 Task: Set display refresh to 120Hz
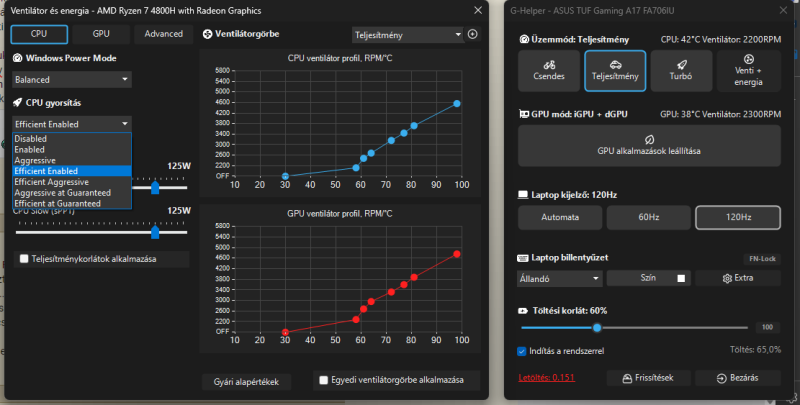(x=738, y=217)
